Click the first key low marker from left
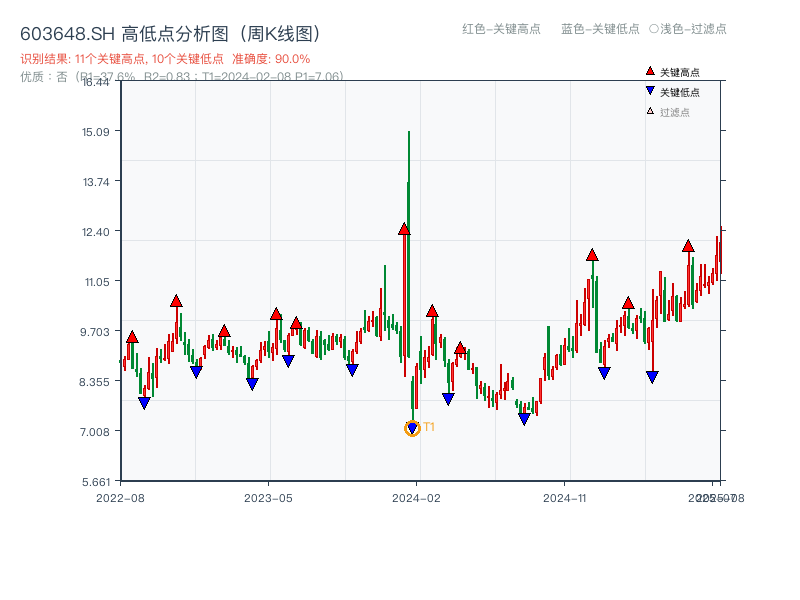This screenshot has width=800, height=600. [144, 403]
